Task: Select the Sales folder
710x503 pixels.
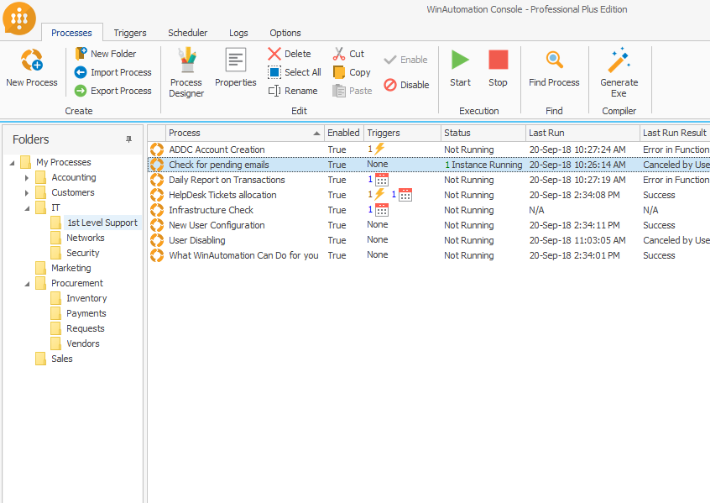Action: tap(62, 359)
